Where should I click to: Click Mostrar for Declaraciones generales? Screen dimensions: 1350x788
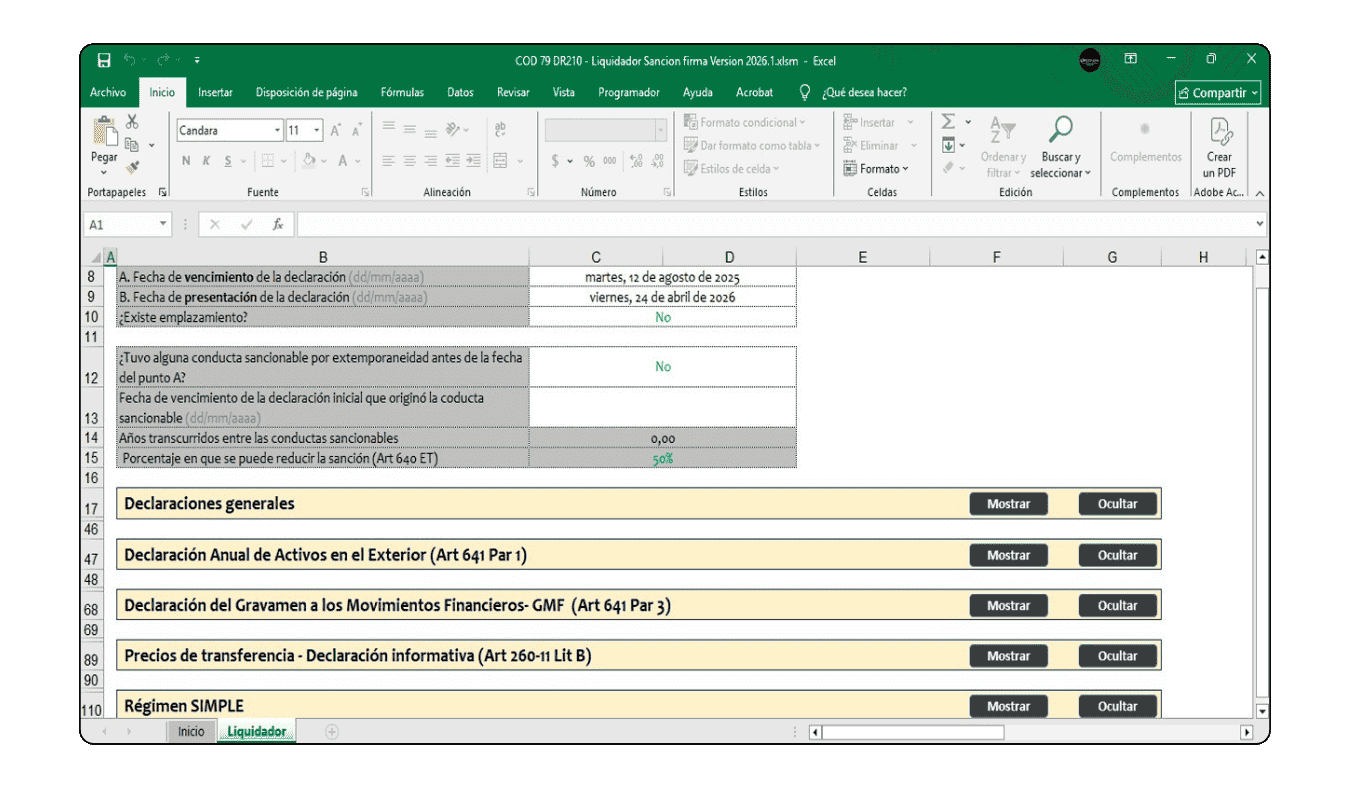1008,504
